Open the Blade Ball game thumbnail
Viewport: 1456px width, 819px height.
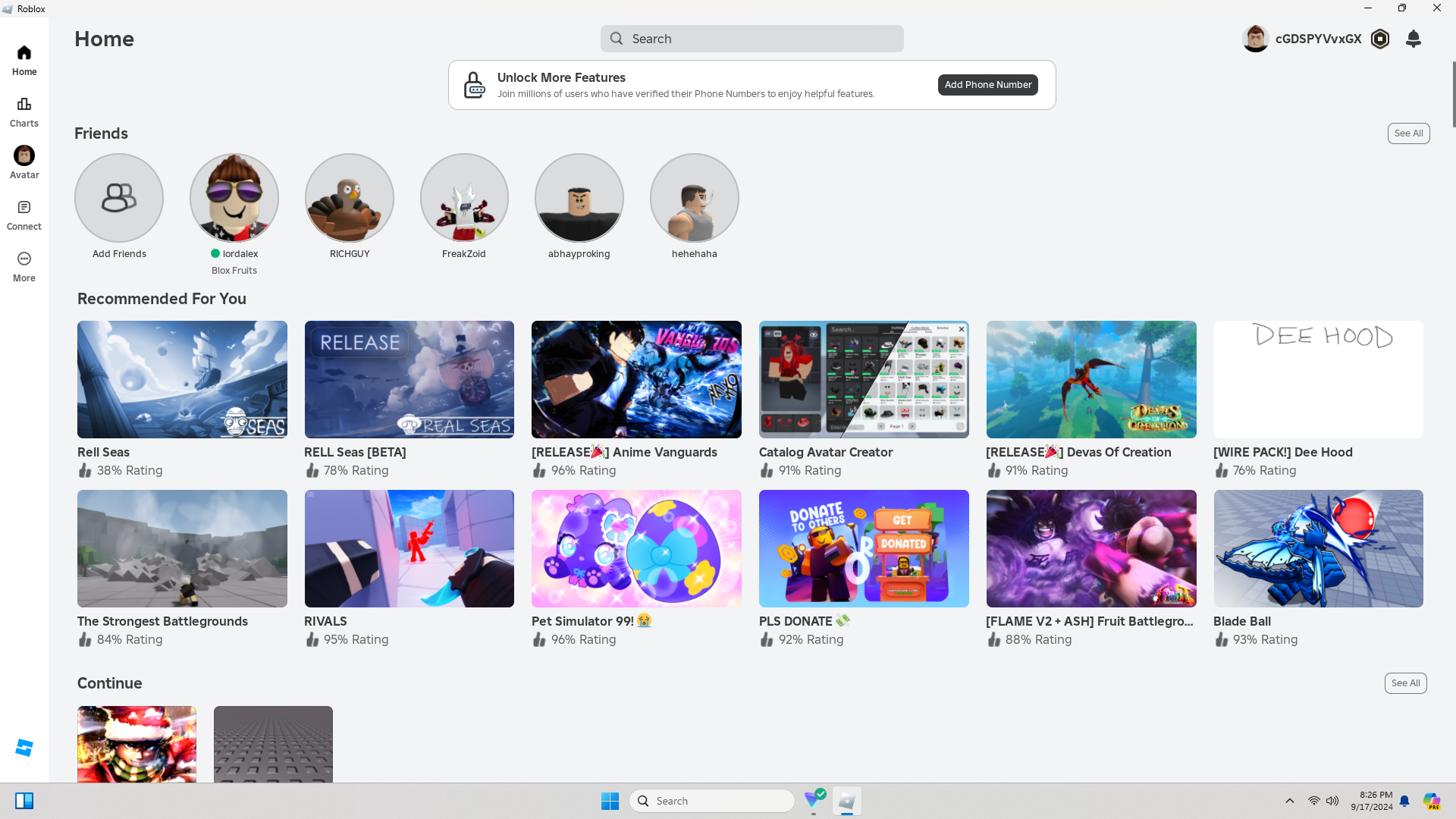pyautogui.click(x=1318, y=548)
